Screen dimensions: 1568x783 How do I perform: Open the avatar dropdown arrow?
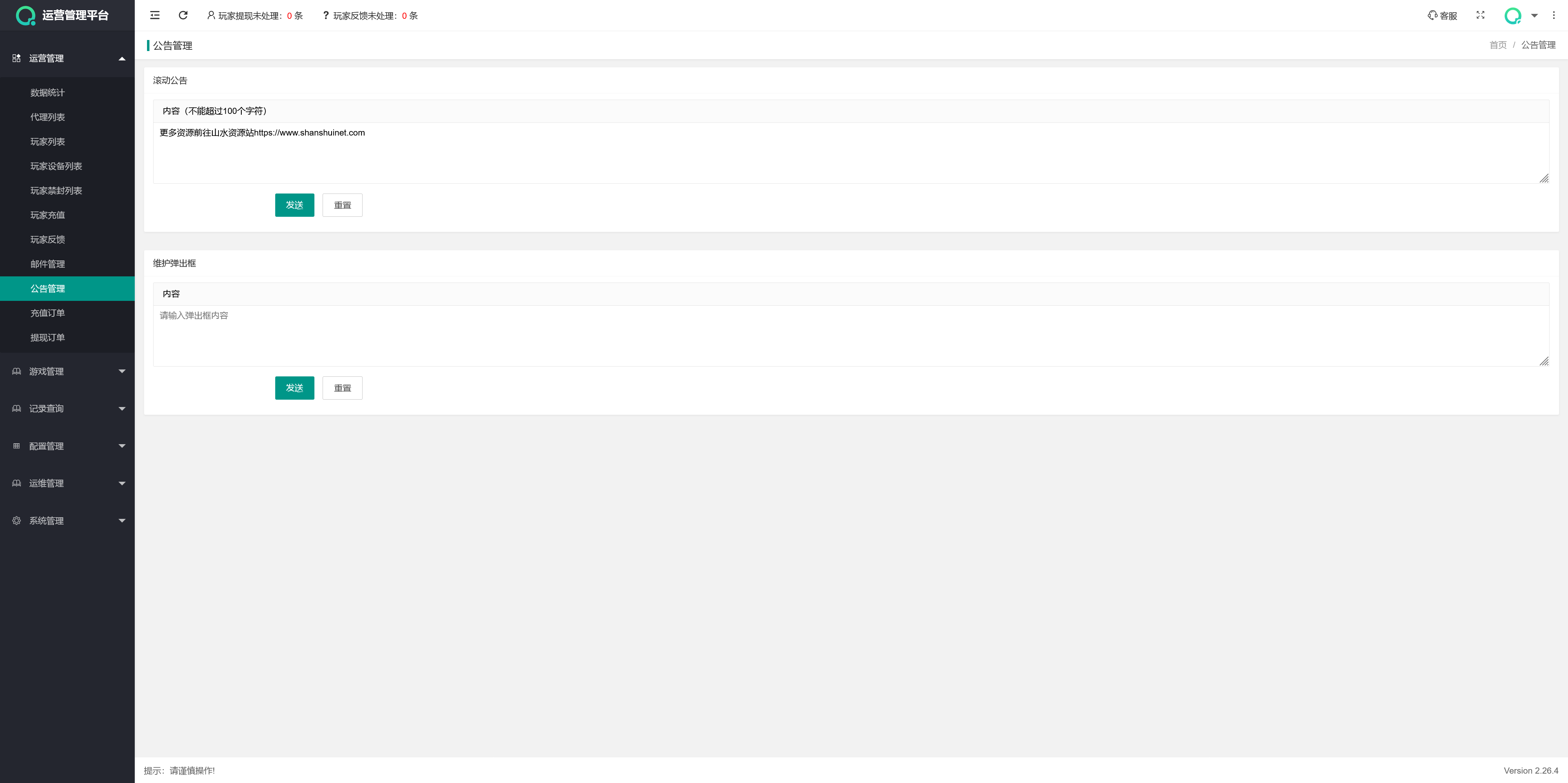click(1535, 16)
